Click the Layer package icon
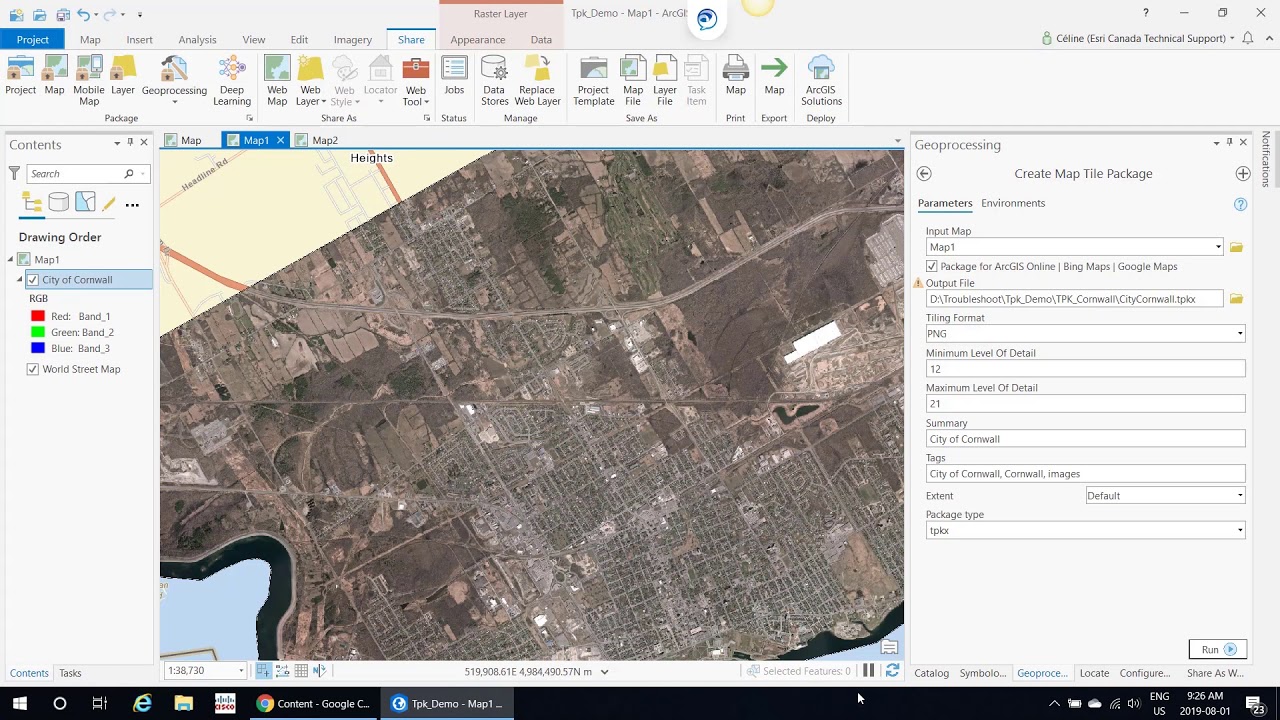The height and width of the screenshot is (720, 1280). click(x=123, y=76)
